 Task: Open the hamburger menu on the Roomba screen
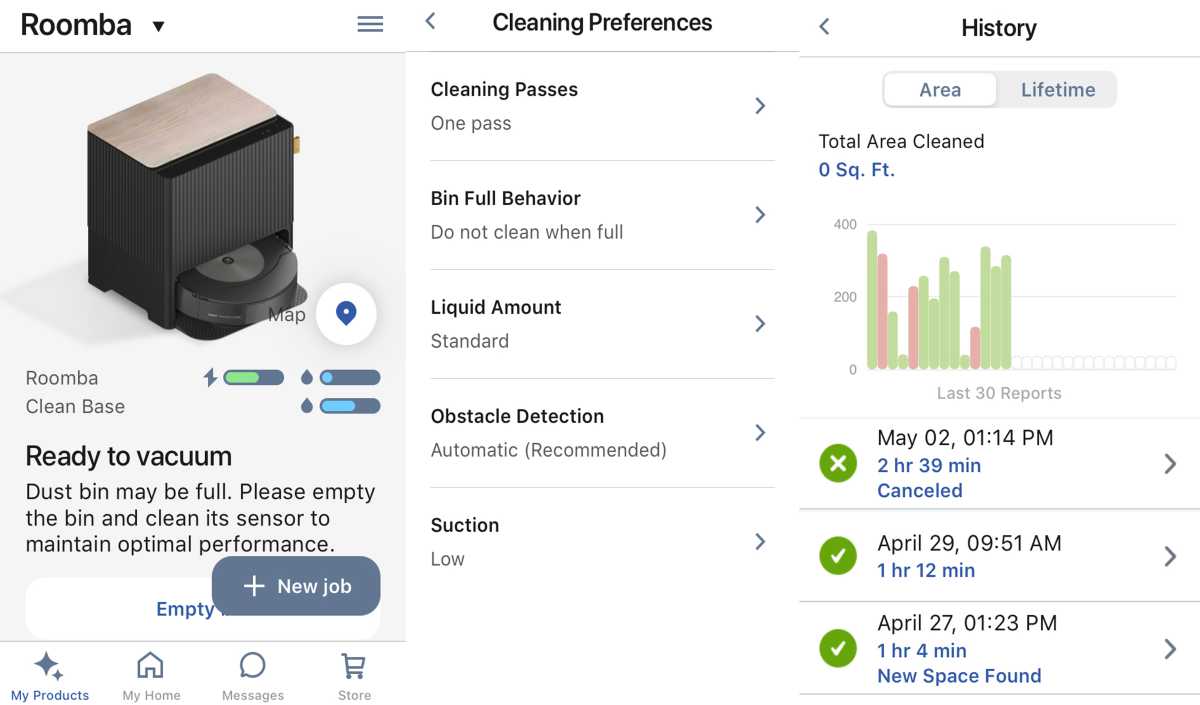[370, 24]
